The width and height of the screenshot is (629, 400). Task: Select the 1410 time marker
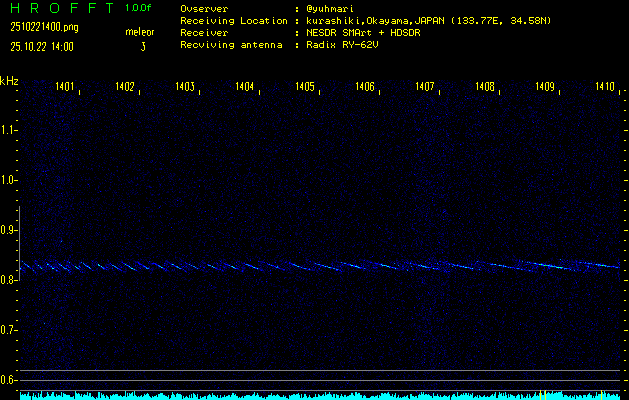[604, 88]
